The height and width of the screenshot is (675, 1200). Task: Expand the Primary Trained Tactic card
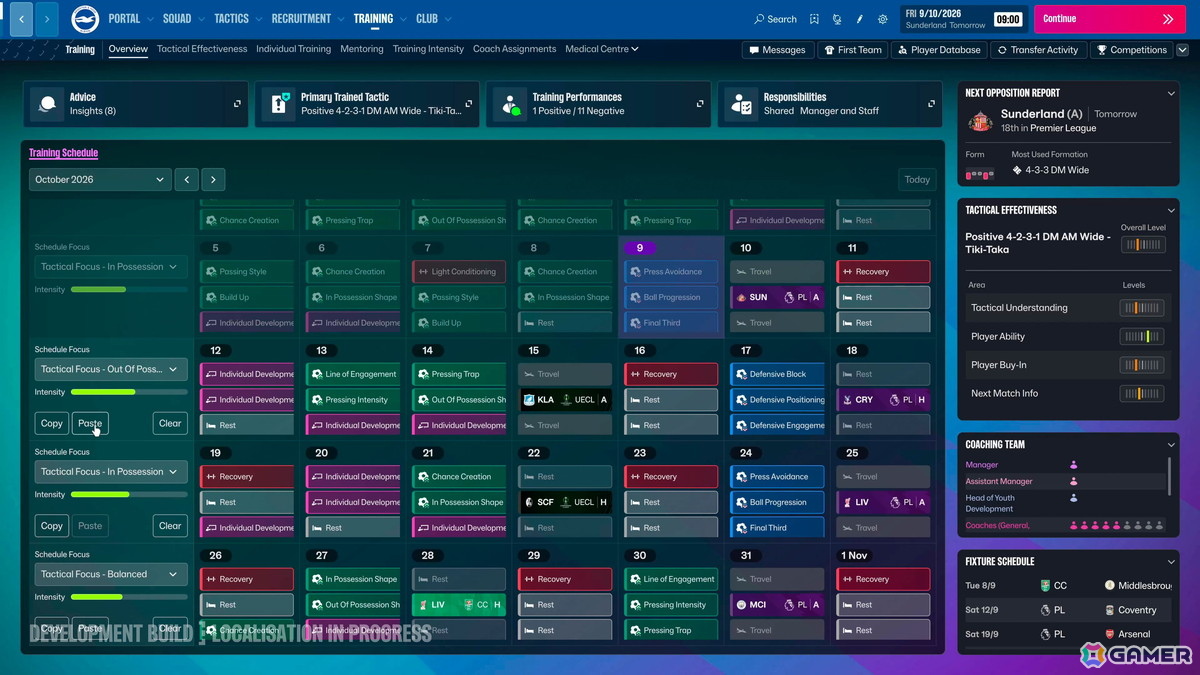468,104
